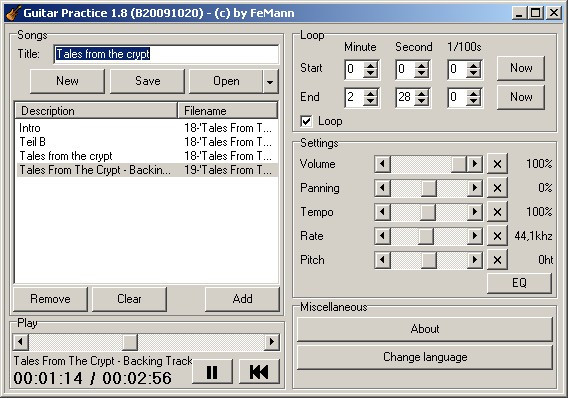The image size is (568, 398).
Task: Click the End Second value field
Action: pyautogui.click(x=405, y=97)
